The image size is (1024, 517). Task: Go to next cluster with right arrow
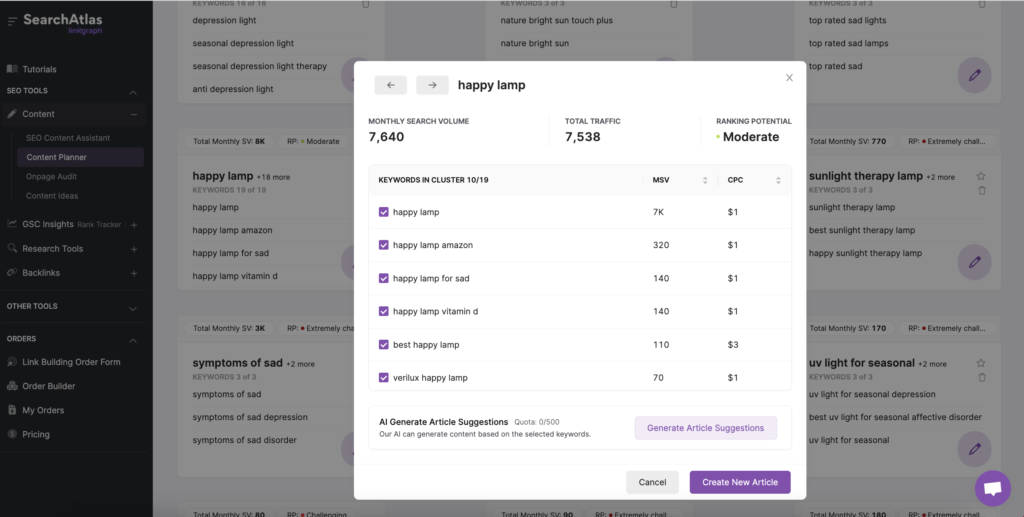pos(432,85)
